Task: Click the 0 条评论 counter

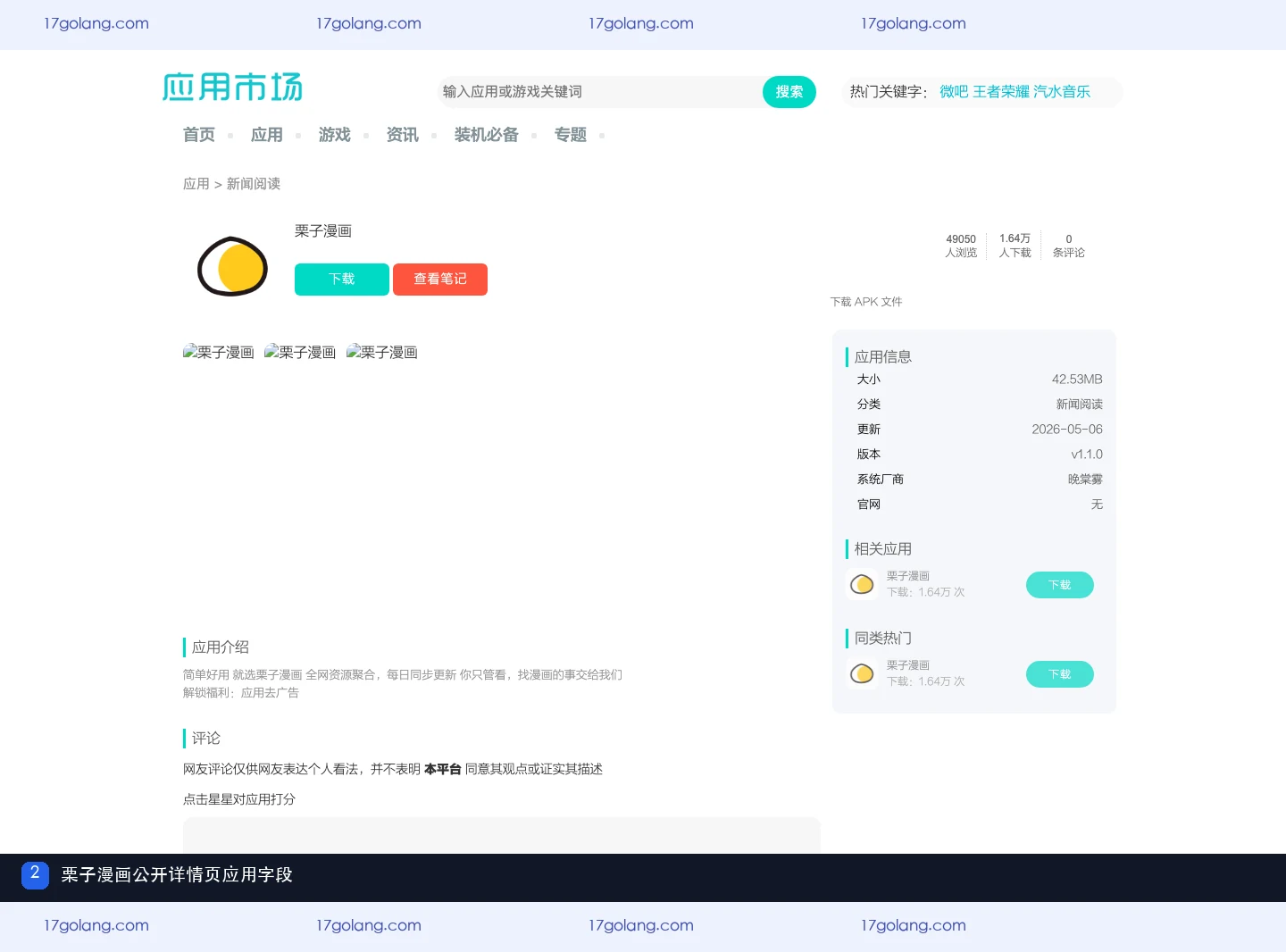Action: 1069,246
